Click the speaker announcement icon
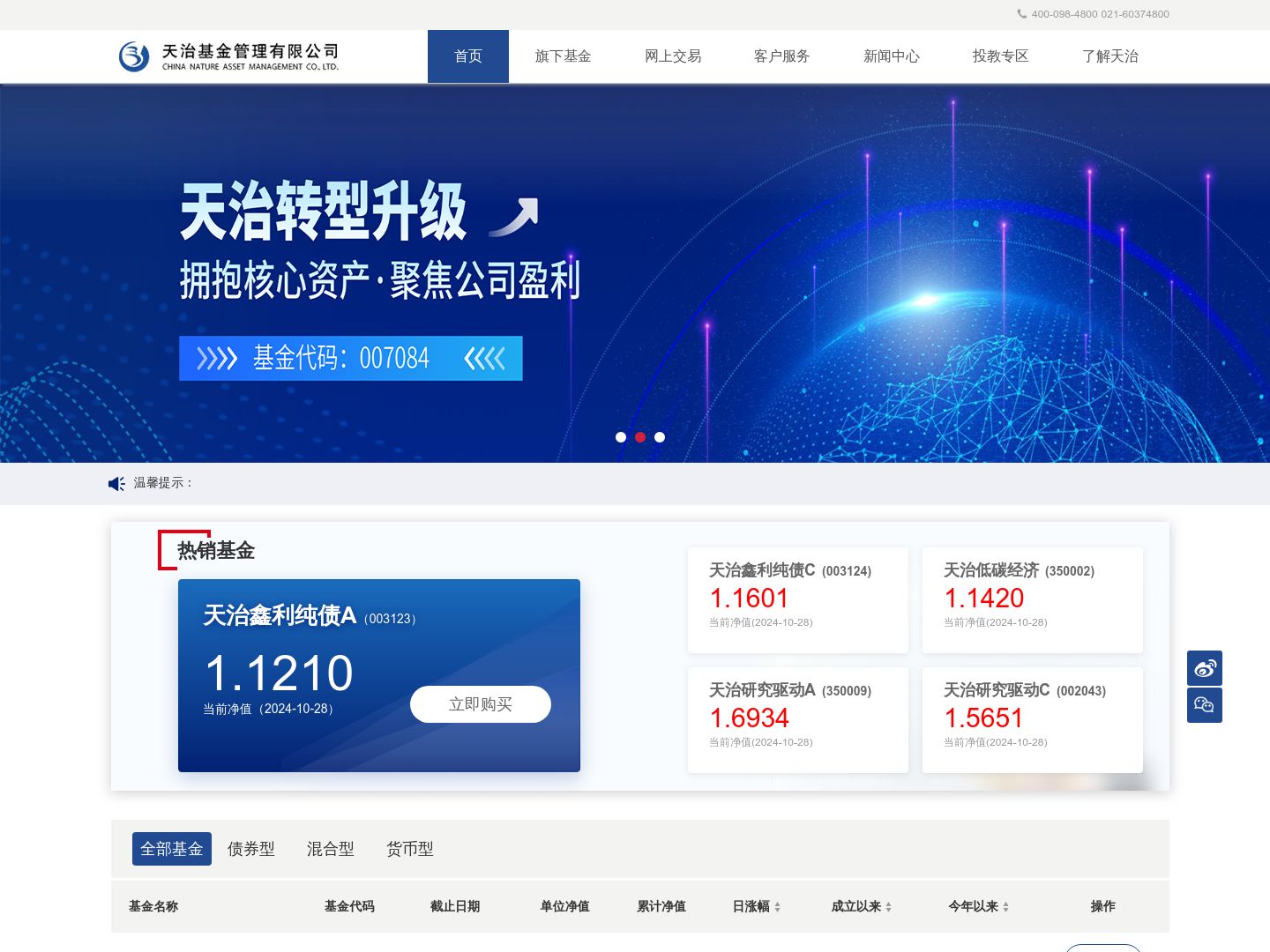The image size is (1270, 952). point(116,484)
